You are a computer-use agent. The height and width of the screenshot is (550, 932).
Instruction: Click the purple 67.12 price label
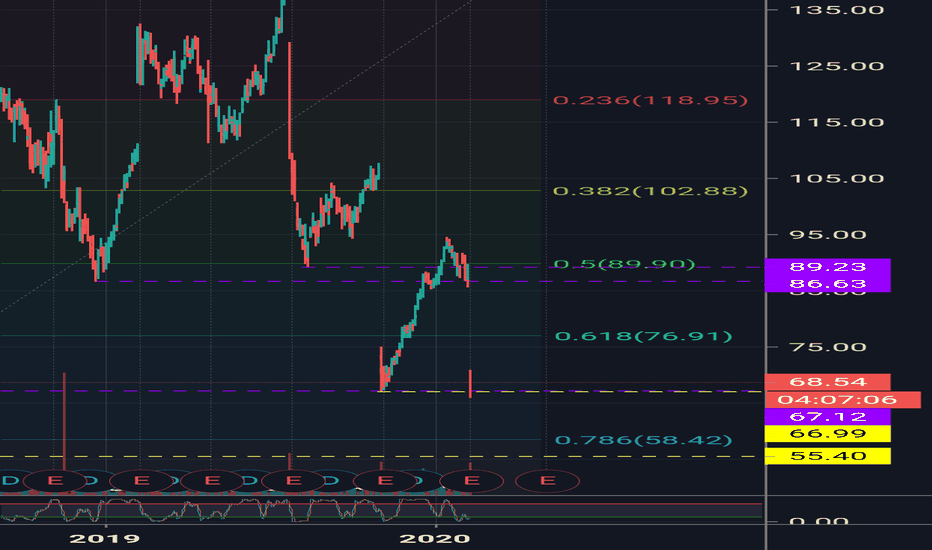[x=827, y=417]
